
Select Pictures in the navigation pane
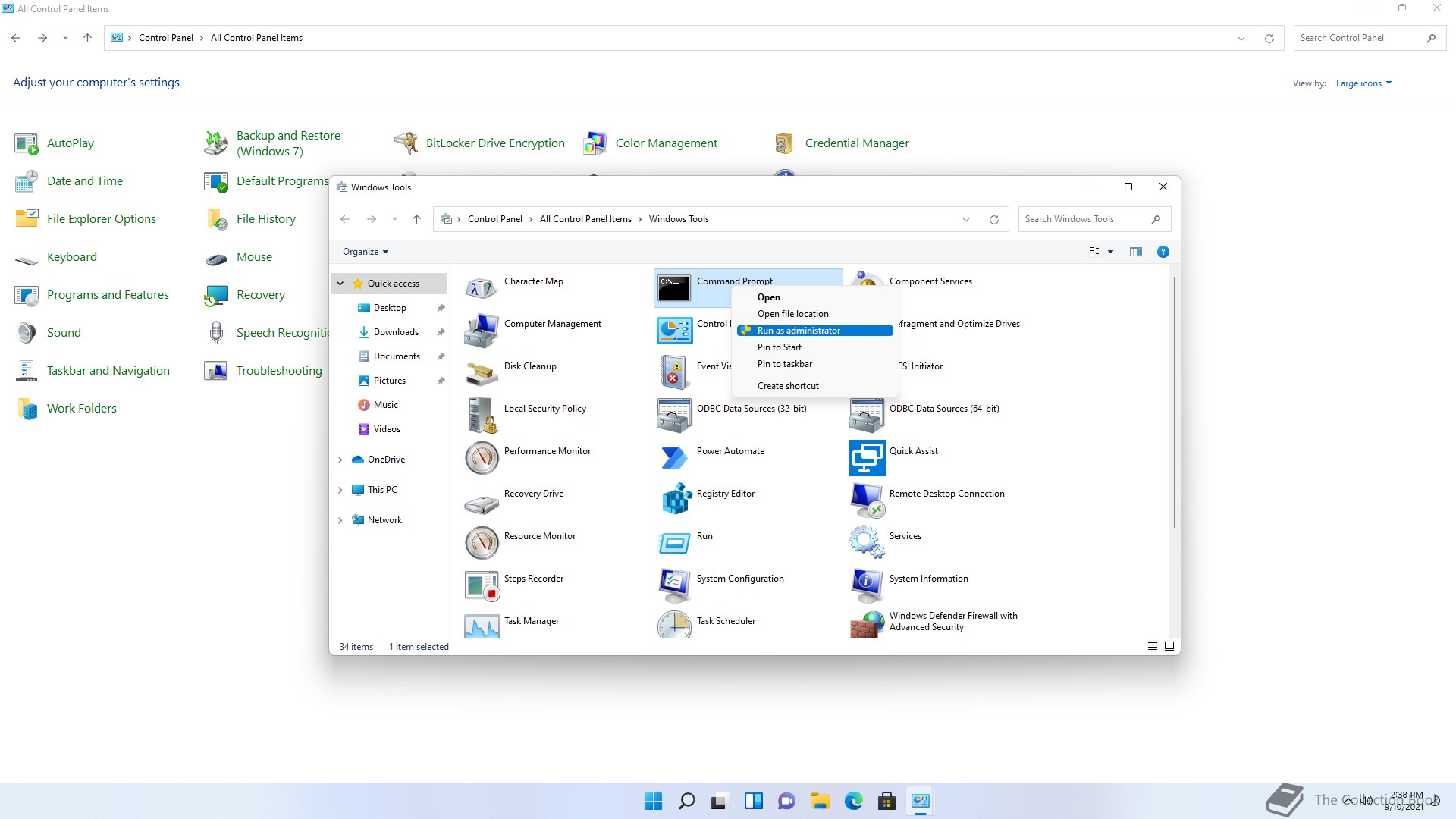389,381
